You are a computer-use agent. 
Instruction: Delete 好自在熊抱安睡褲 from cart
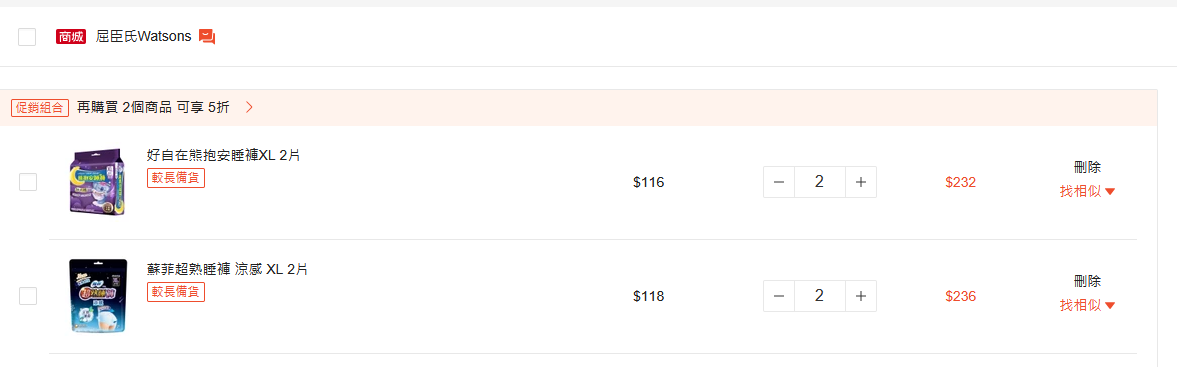coord(1088,167)
